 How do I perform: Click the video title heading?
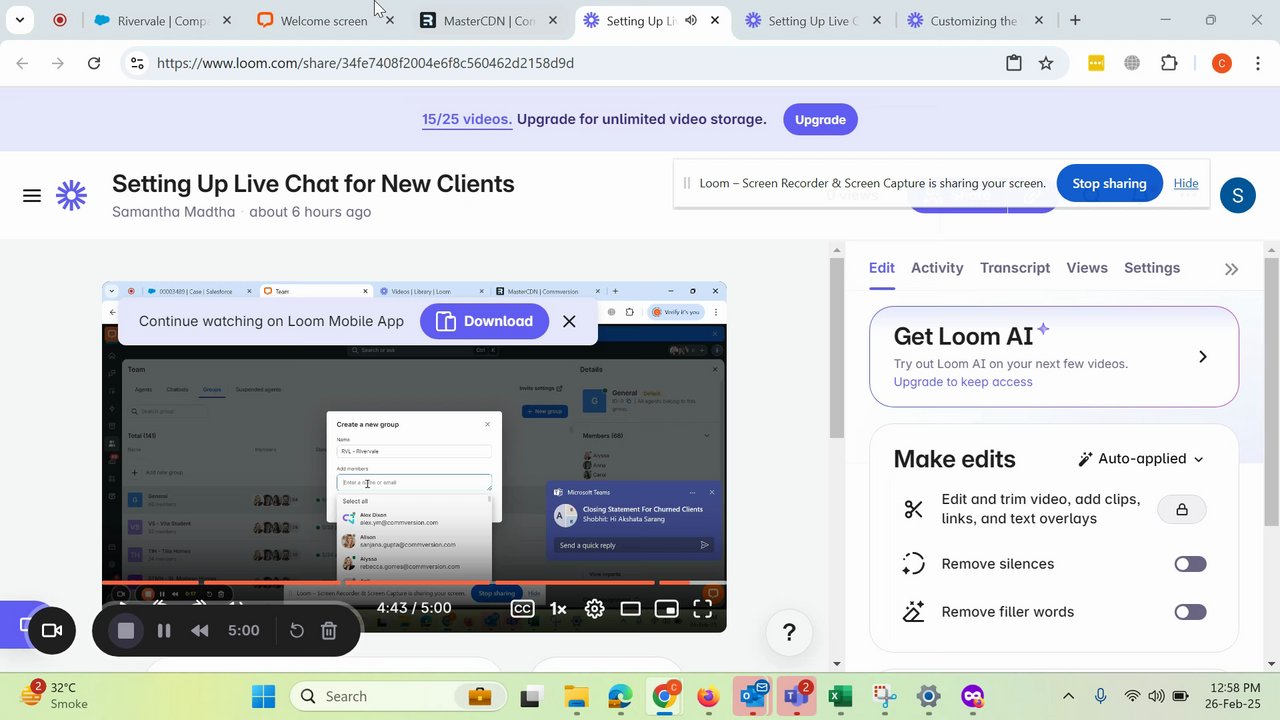click(x=313, y=184)
